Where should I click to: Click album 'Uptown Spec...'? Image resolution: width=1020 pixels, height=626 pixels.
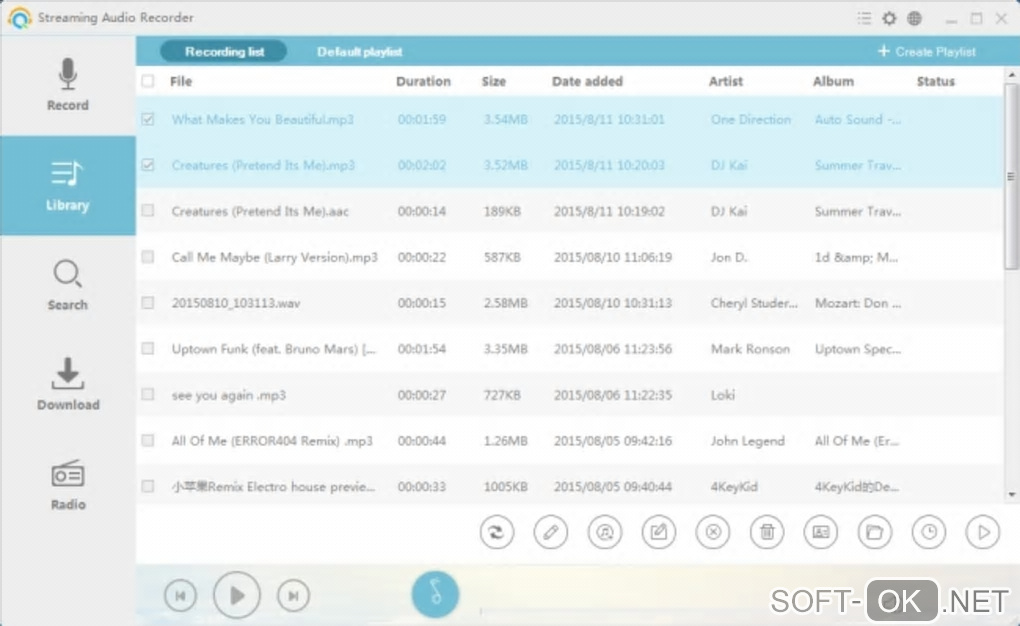[x=858, y=349]
